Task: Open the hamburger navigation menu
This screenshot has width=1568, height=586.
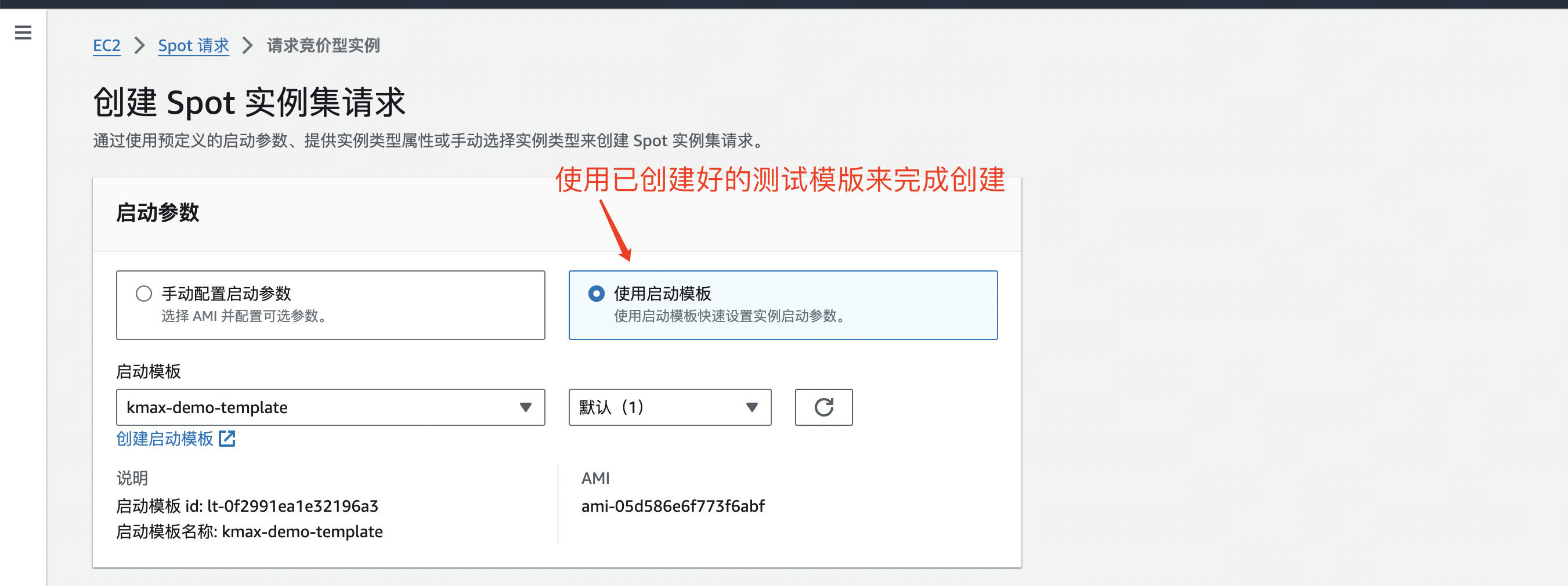Action: (23, 32)
